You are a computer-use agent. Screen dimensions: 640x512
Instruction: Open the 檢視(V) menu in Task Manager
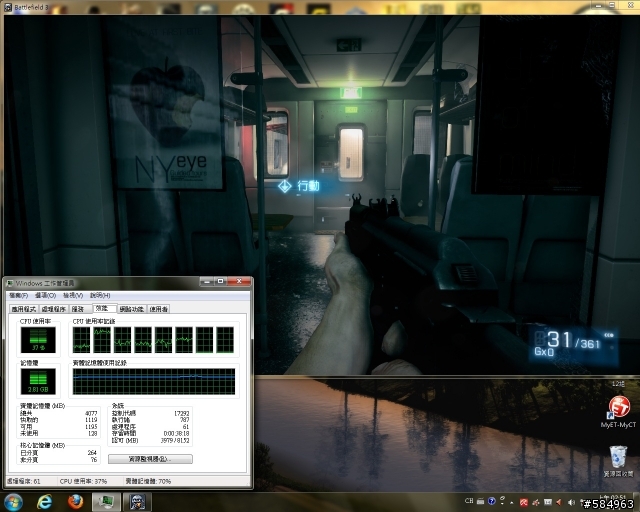tap(73, 295)
